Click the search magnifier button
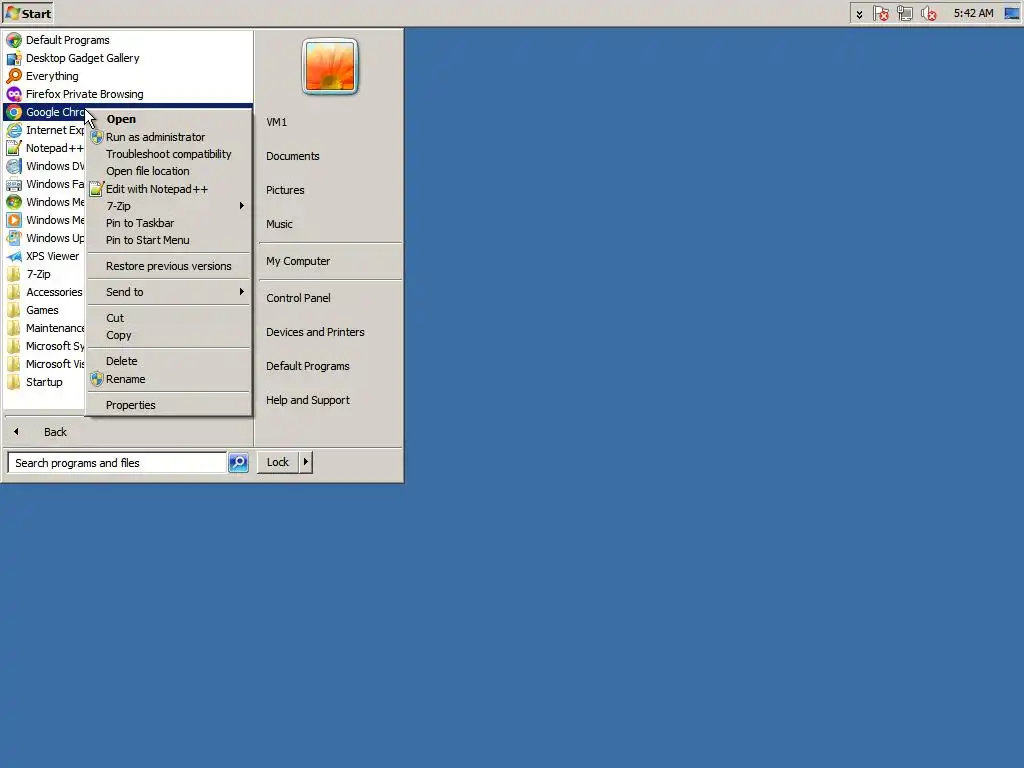The width and height of the screenshot is (1024, 768). point(238,462)
